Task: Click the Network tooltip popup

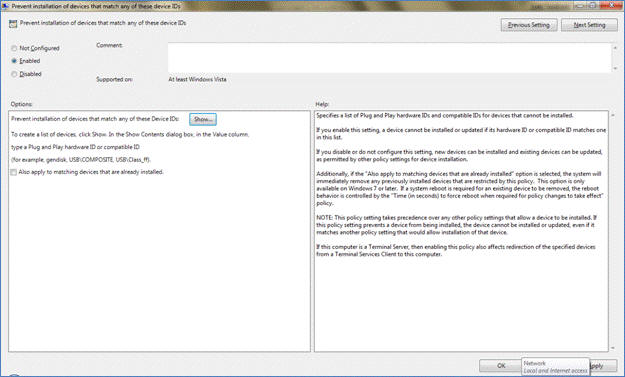Action: (555, 367)
